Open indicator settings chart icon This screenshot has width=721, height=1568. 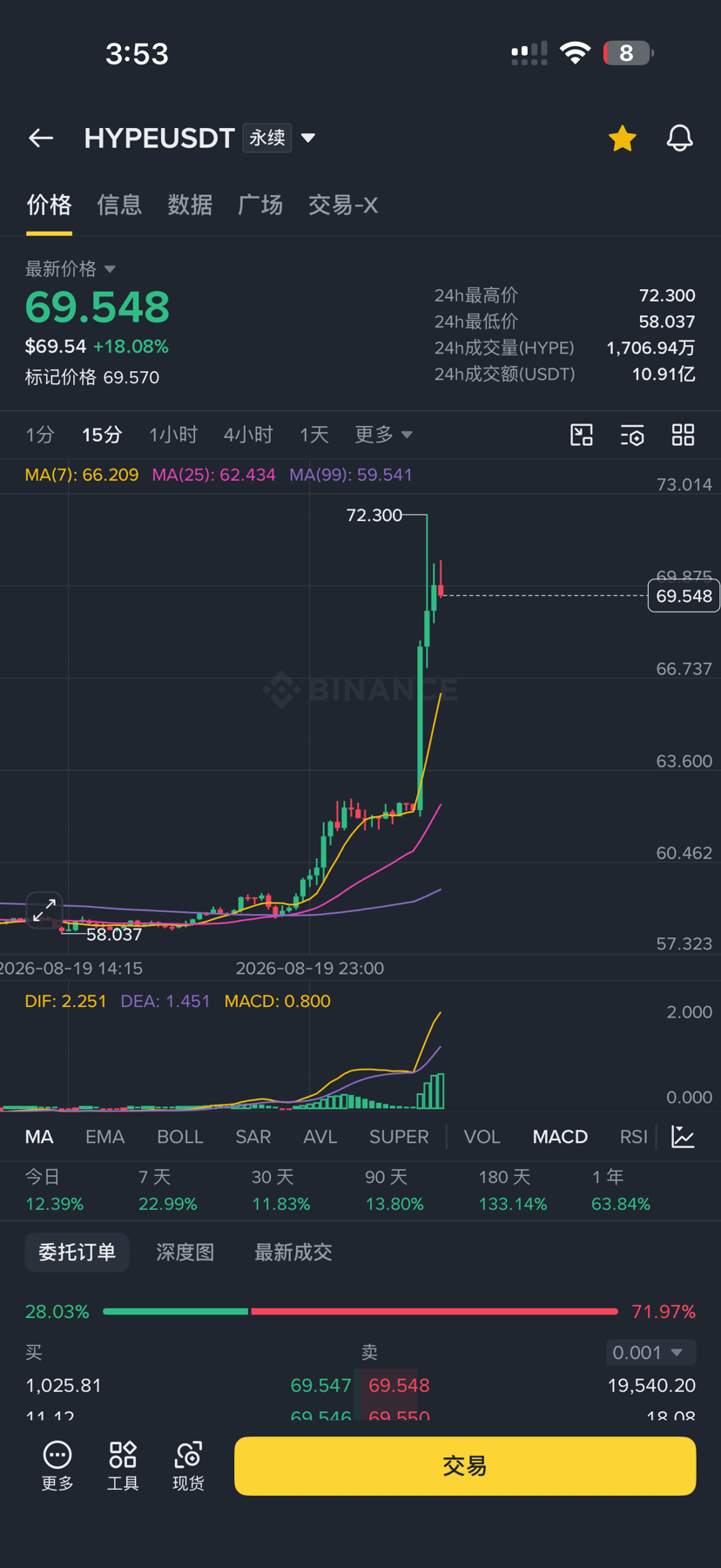coord(684,1136)
